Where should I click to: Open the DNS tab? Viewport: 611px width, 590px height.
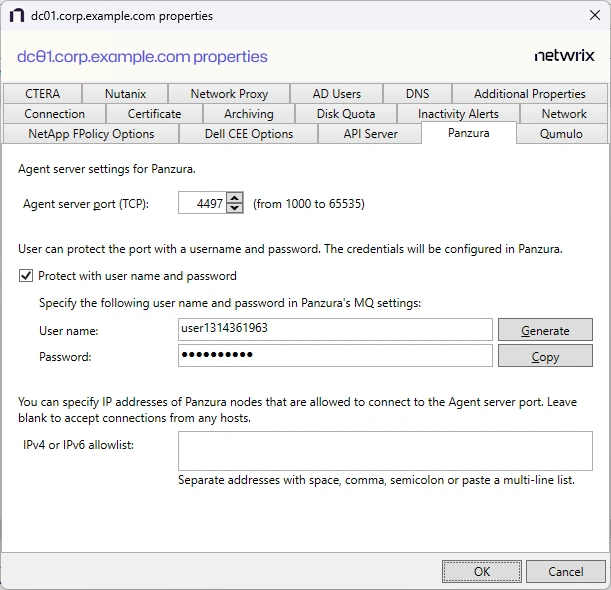pyautogui.click(x=417, y=94)
